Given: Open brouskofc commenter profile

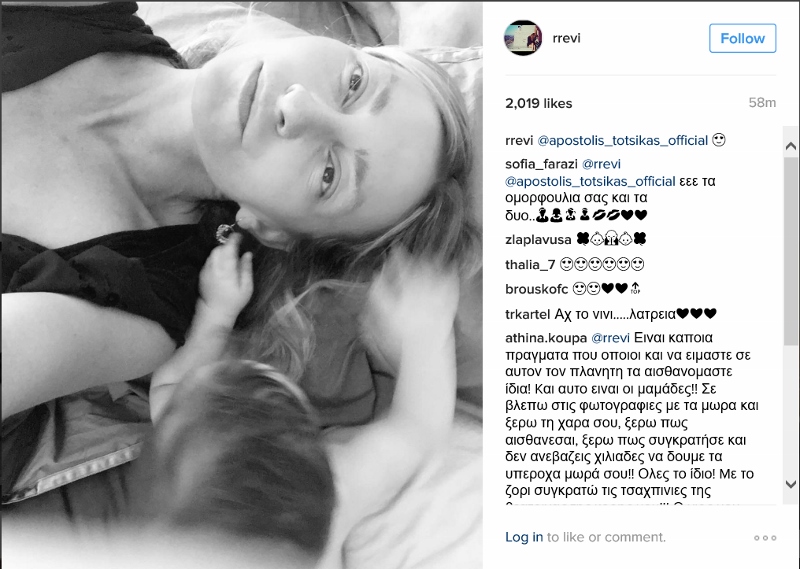Looking at the screenshot, I should pos(537,289).
